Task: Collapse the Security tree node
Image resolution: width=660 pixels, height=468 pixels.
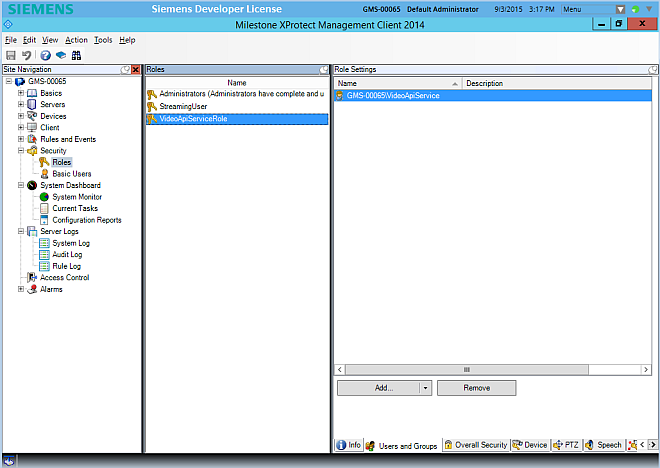Action: pyautogui.click(x=21, y=151)
